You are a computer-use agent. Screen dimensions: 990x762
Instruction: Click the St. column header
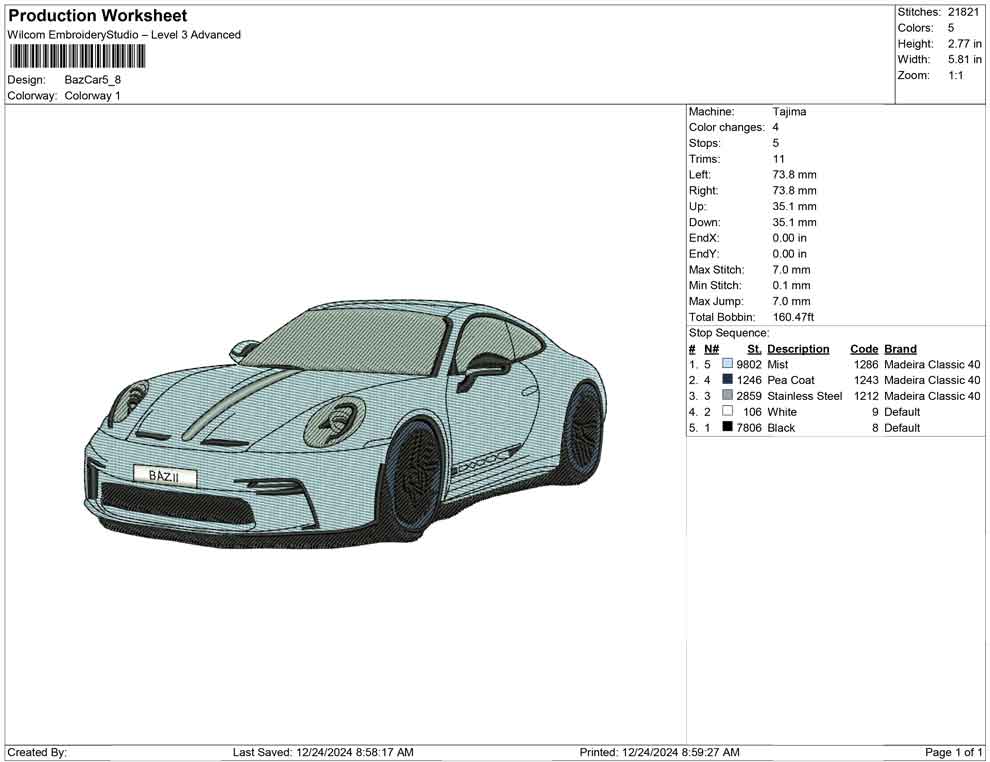[754, 349]
